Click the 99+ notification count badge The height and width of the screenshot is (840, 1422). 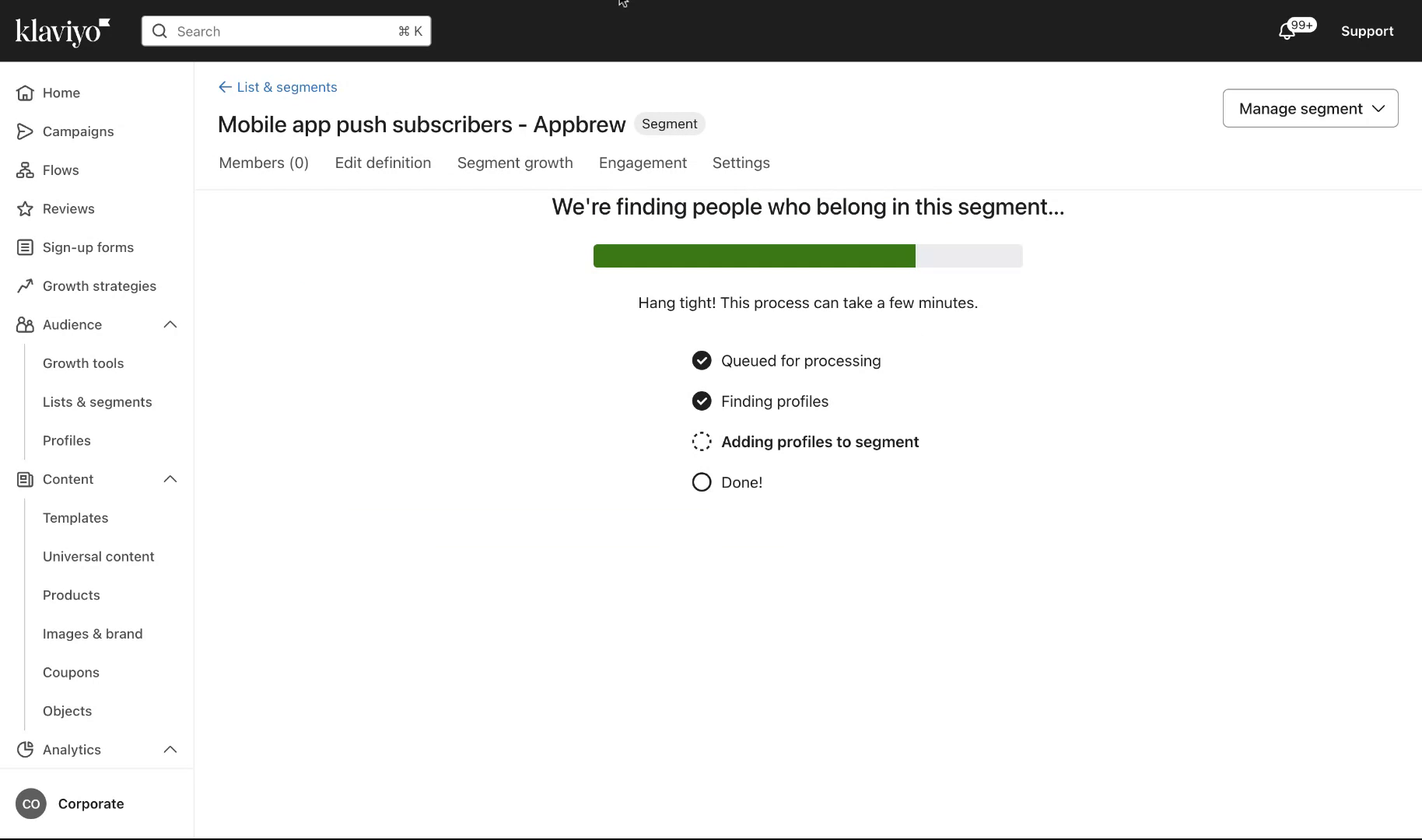[1301, 25]
